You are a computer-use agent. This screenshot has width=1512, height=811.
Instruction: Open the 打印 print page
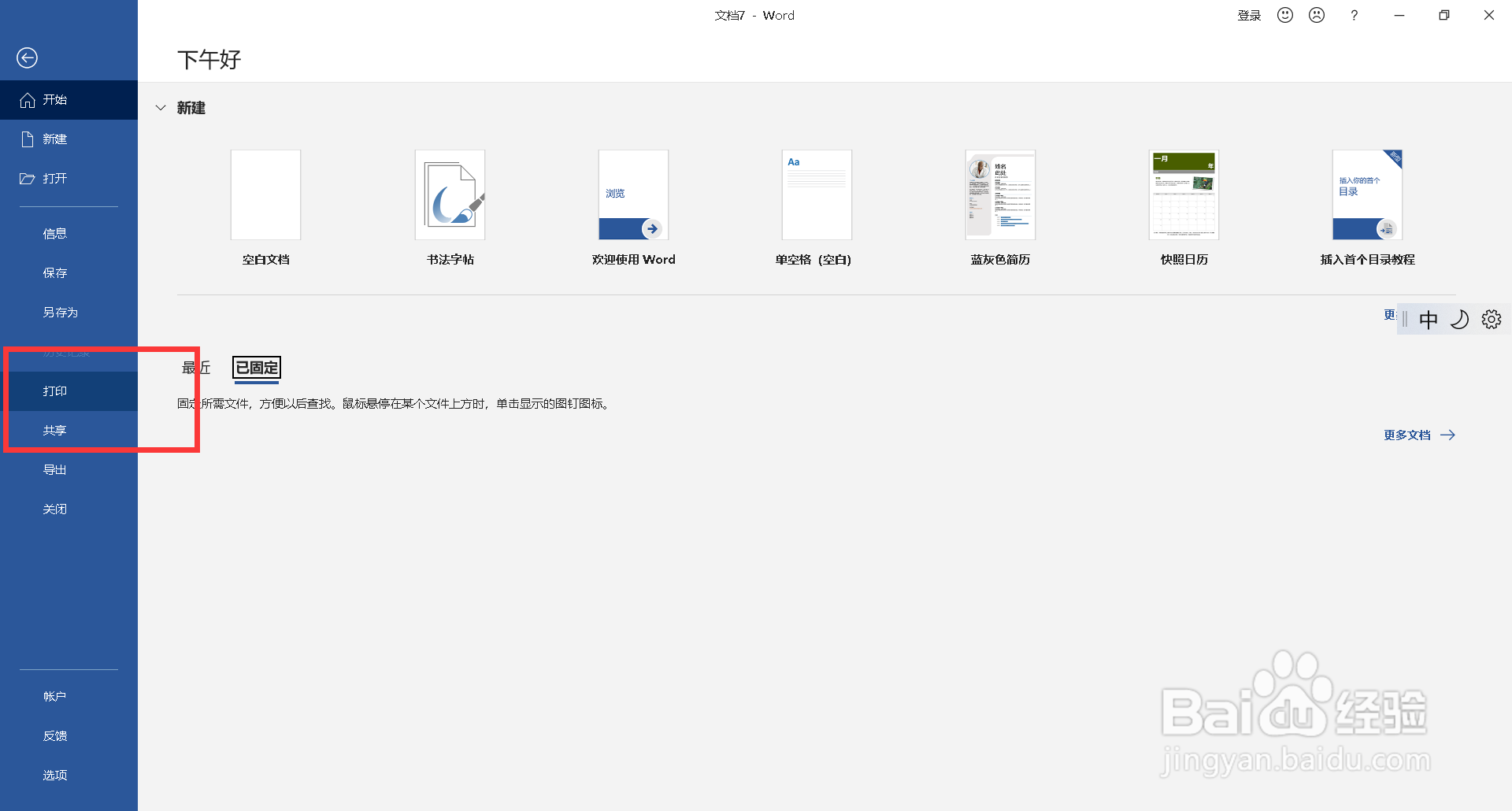click(69, 391)
